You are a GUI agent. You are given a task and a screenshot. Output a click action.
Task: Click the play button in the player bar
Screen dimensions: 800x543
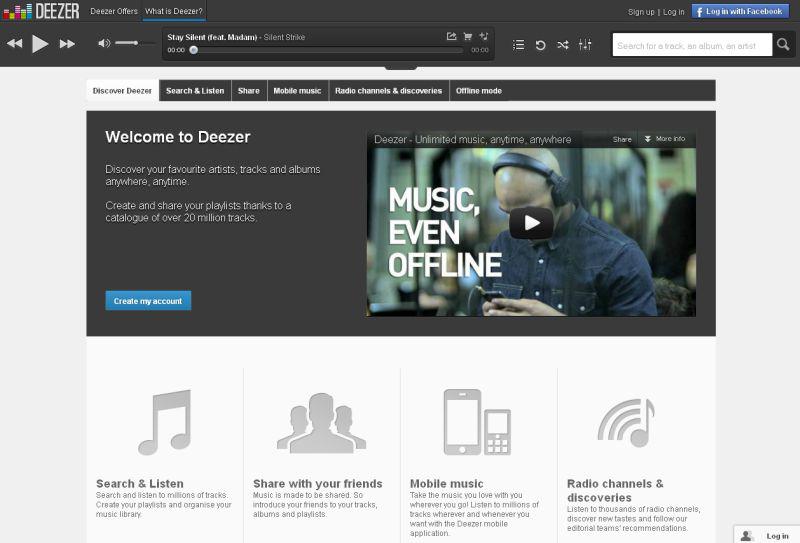40,44
